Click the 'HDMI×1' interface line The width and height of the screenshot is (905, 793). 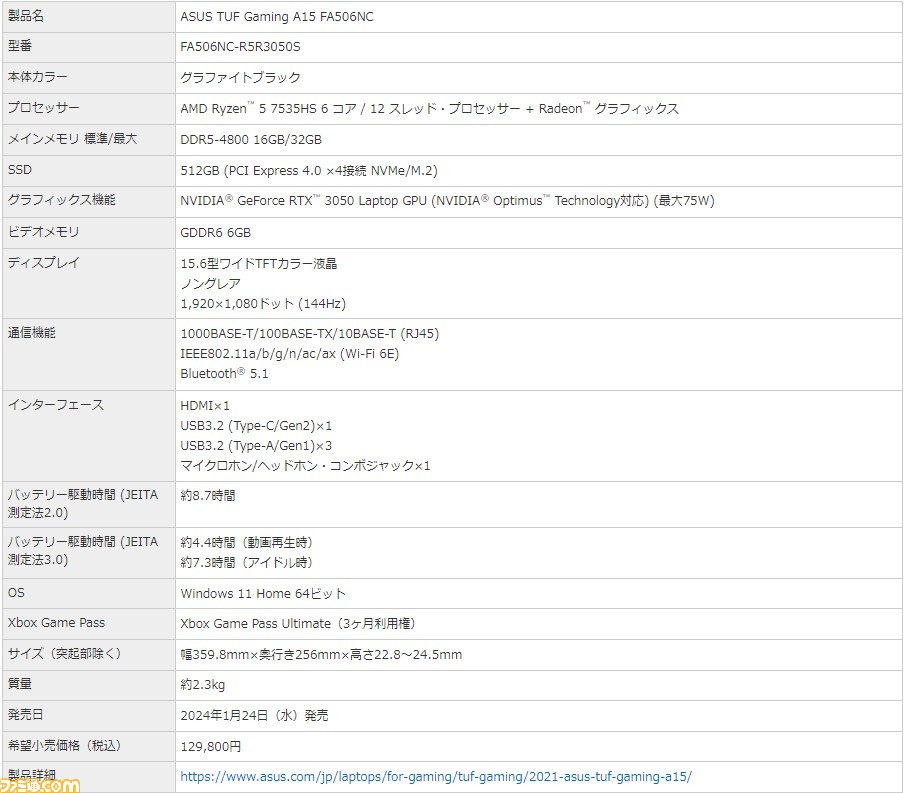(205, 406)
